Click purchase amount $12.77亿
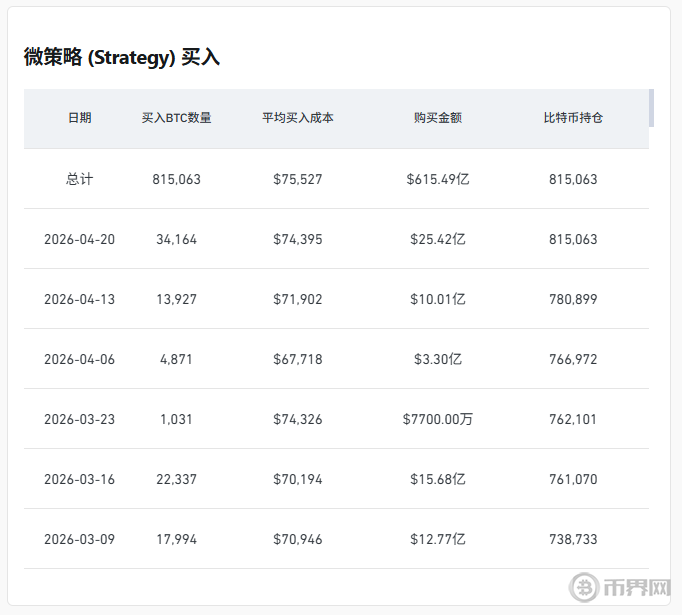Screen dimensions: 682x615 (x=438, y=539)
